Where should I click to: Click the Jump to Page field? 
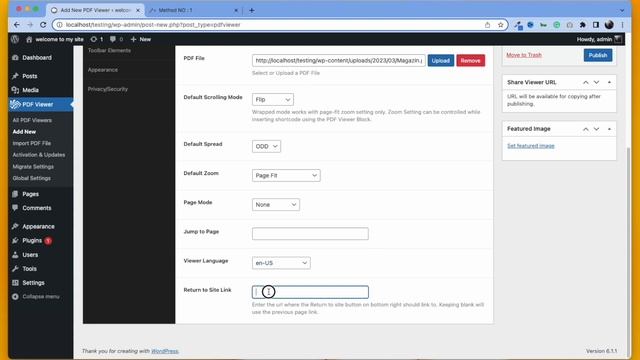[x=310, y=233]
